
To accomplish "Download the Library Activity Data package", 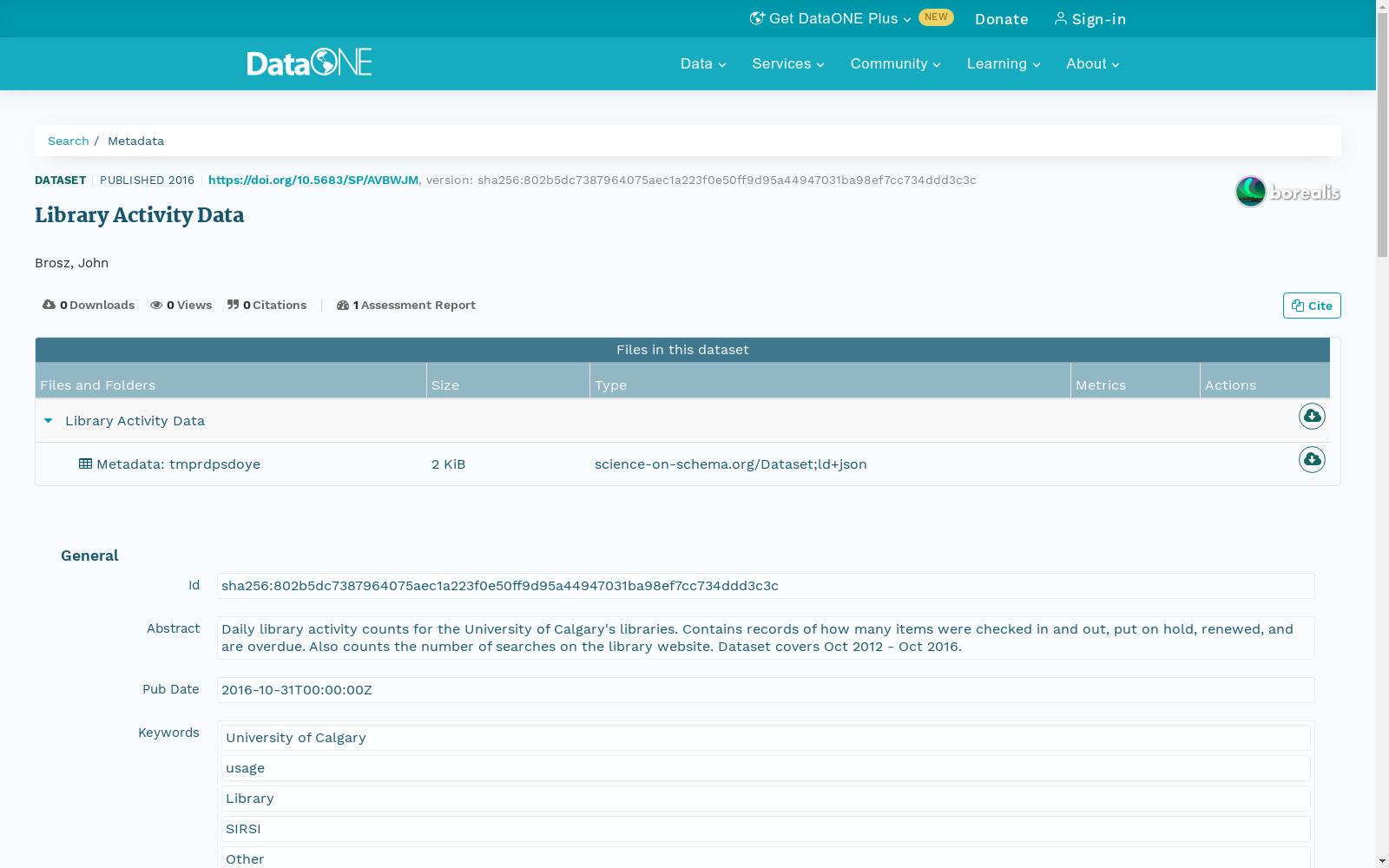I will click(x=1312, y=417).
